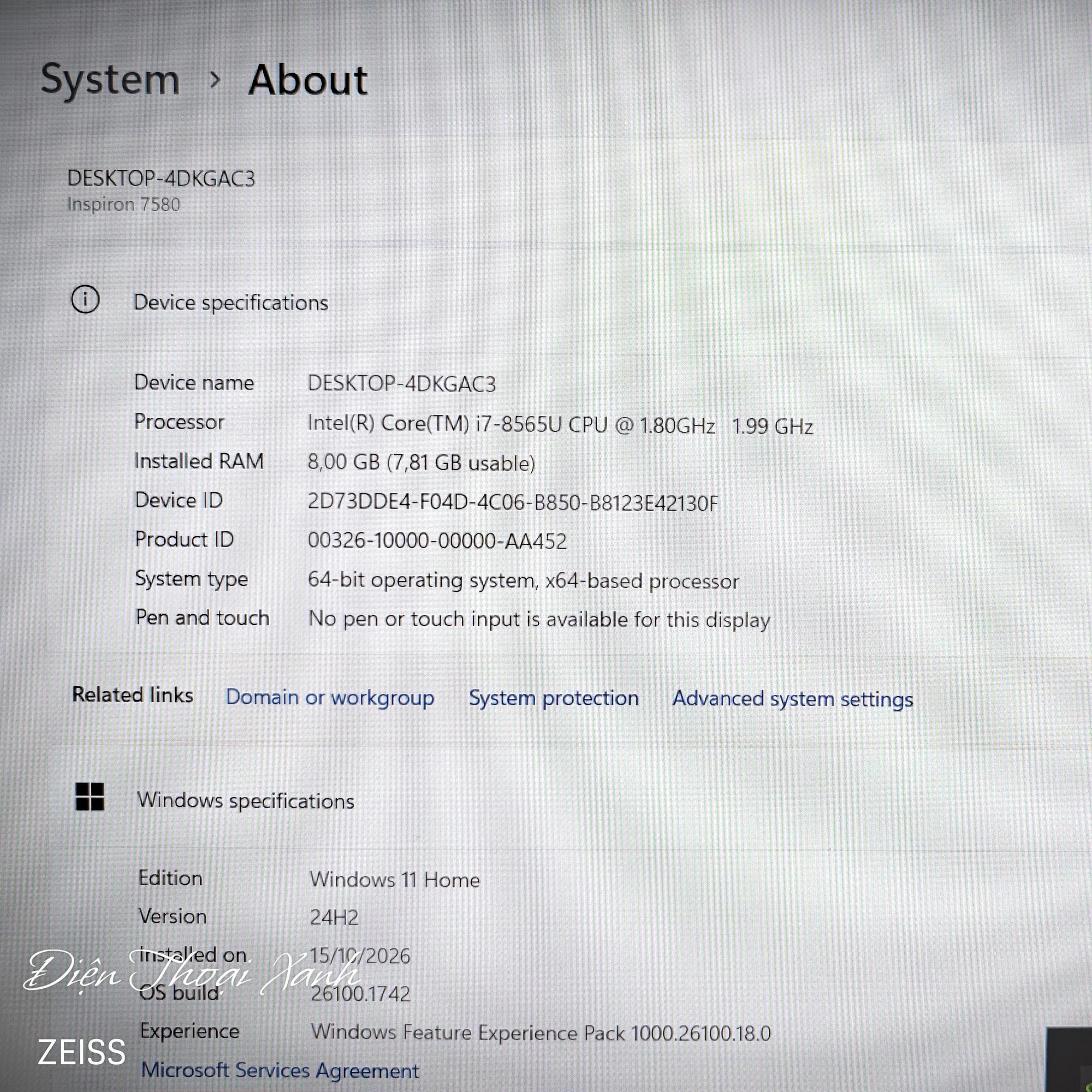Click the breadcrumb chevron arrow after System
Screen dimensions: 1092x1092
[215, 80]
